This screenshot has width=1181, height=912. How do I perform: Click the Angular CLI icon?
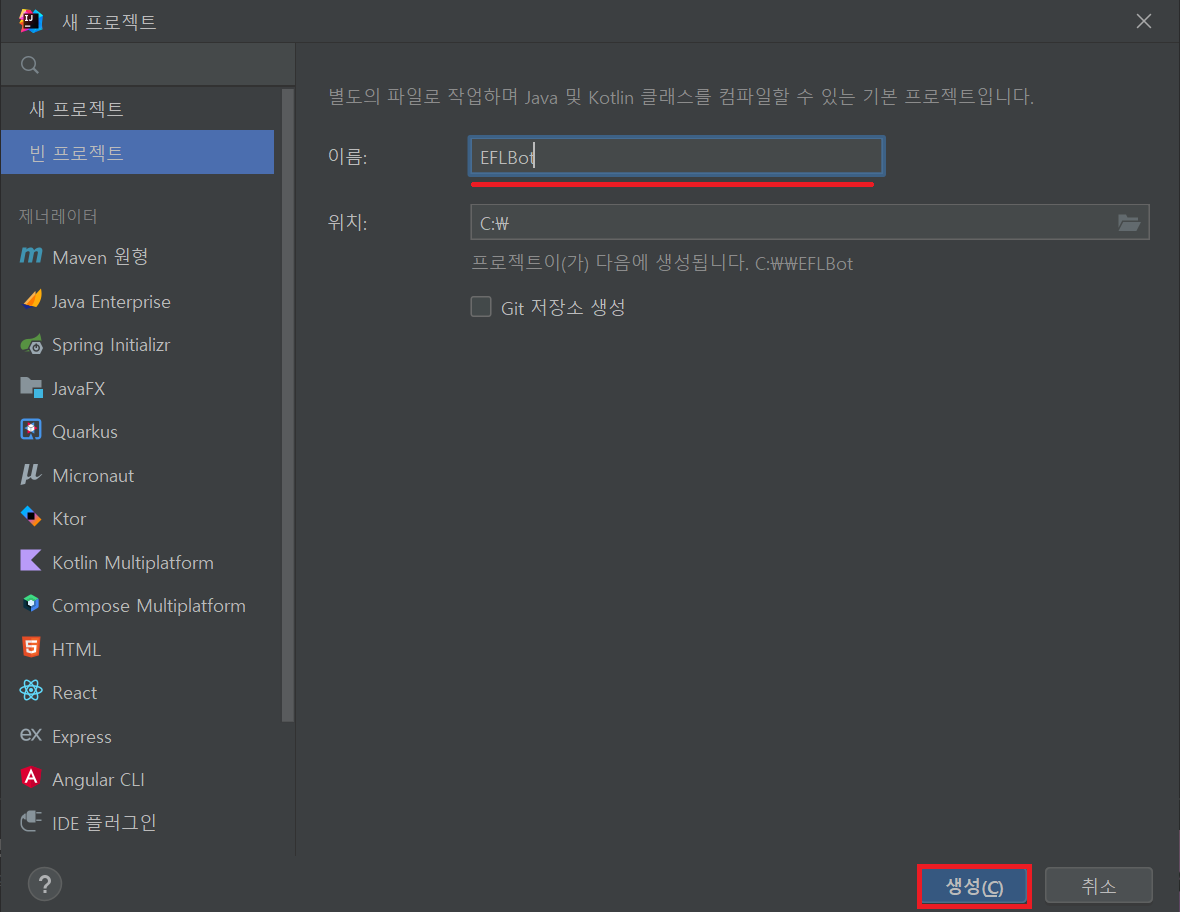(x=31, y=777)
